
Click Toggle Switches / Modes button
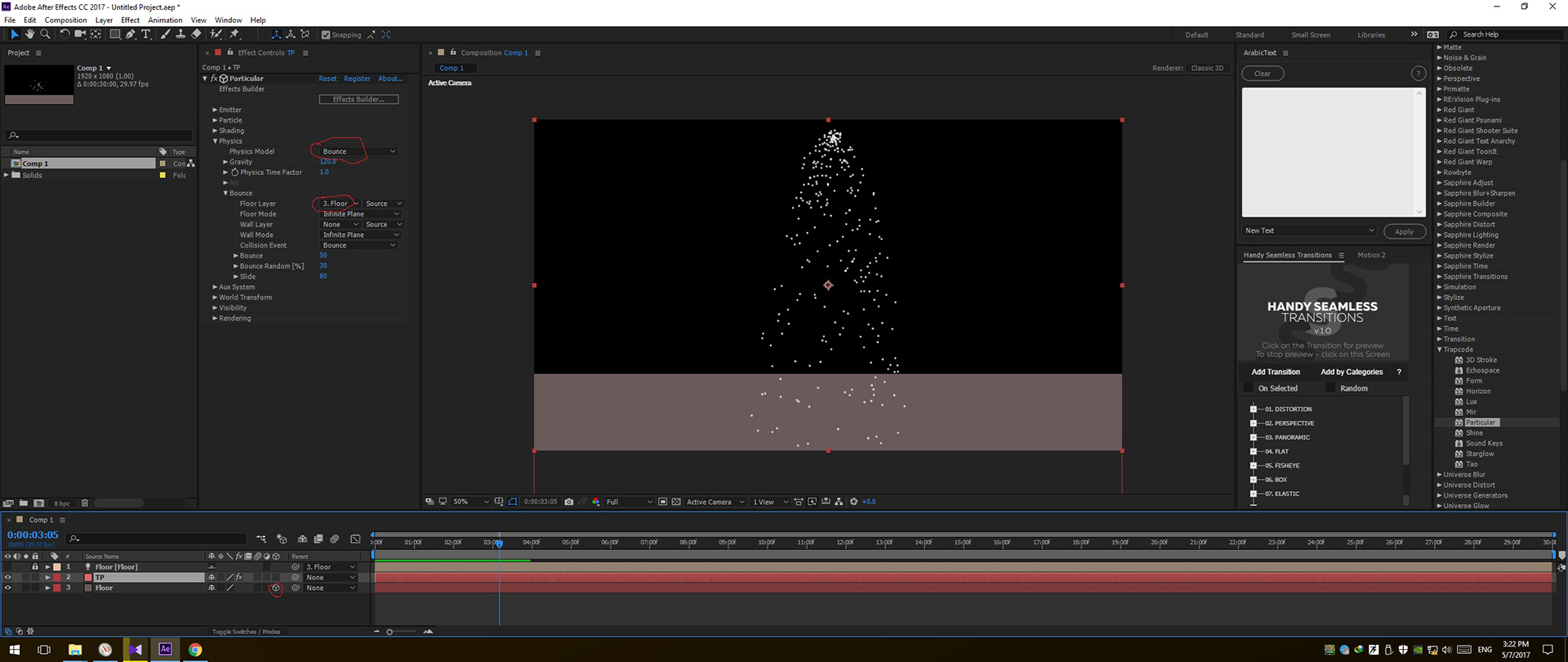pos(246,632)
